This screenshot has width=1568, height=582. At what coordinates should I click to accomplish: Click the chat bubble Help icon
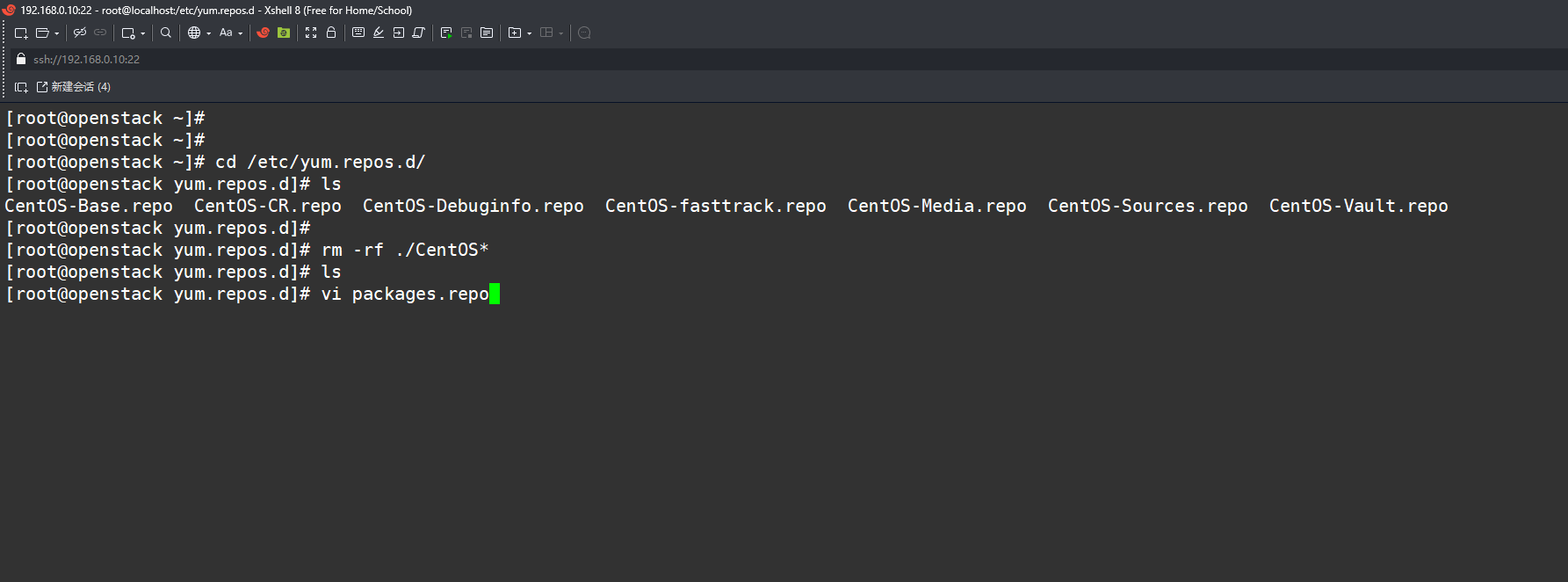tap(584, 33)
